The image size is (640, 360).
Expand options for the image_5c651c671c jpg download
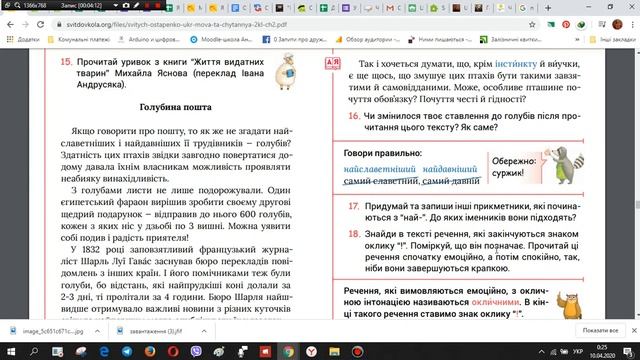(x=98, y=331)
